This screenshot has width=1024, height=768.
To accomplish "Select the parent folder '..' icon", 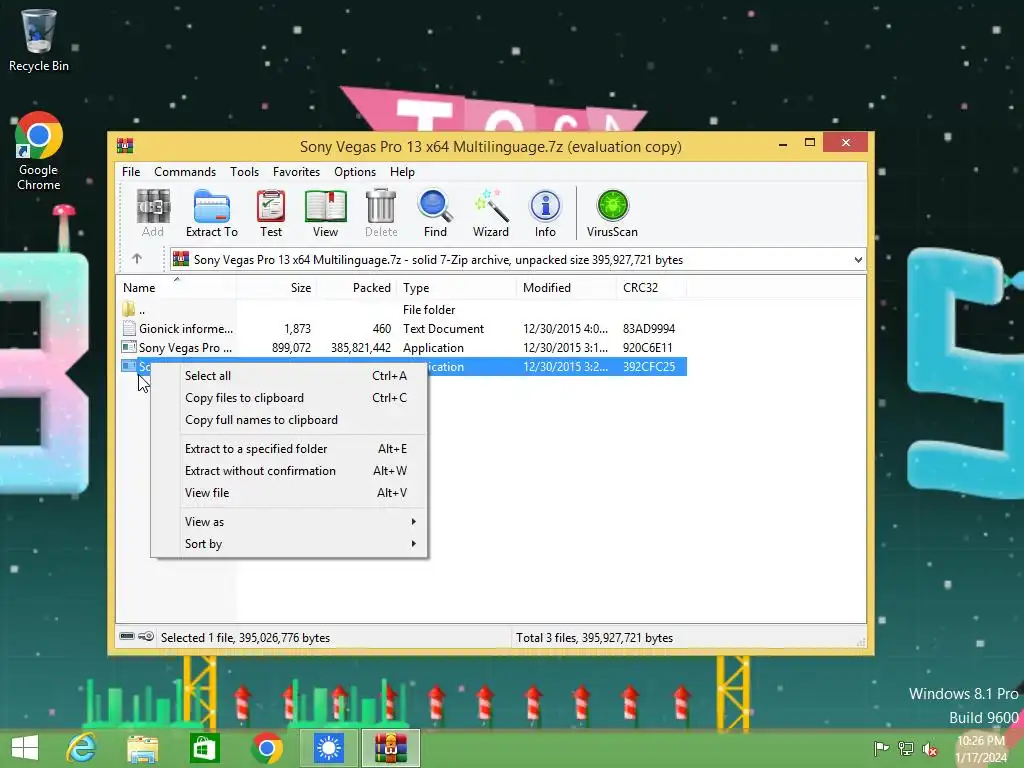I will point(129,309).
